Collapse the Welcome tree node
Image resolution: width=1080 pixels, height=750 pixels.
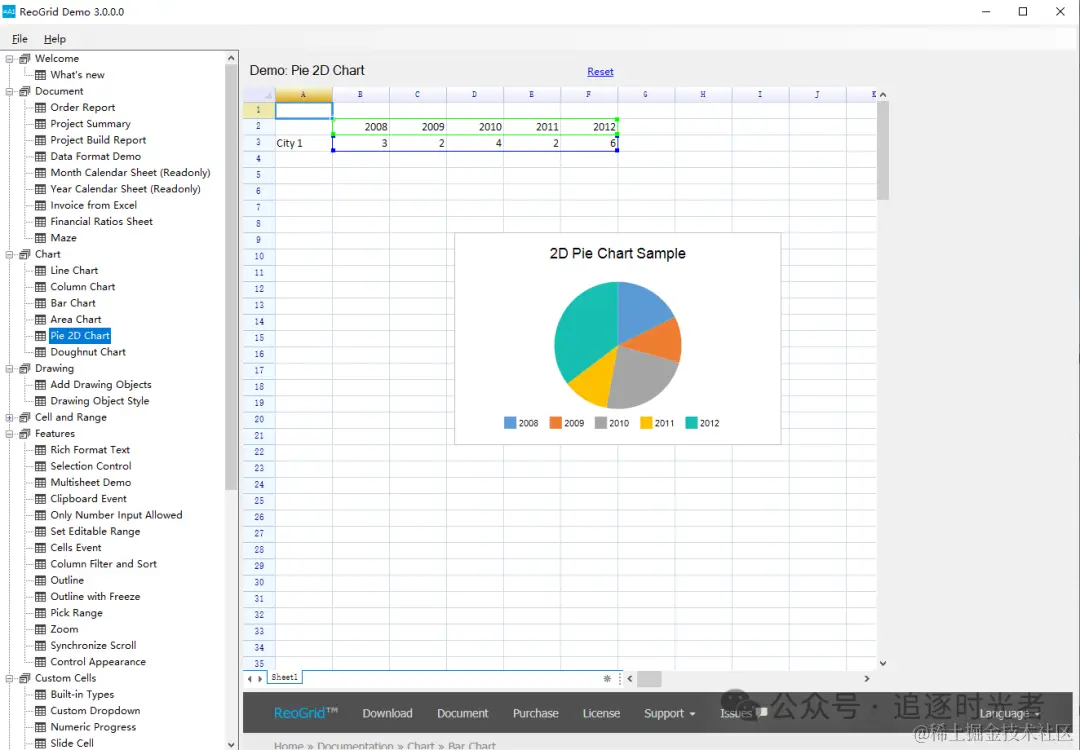click(10, 59)
